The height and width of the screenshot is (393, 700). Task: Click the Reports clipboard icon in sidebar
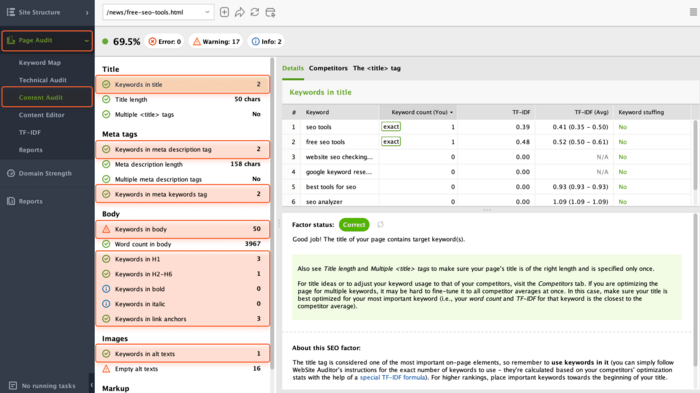[x=11, y=201]
